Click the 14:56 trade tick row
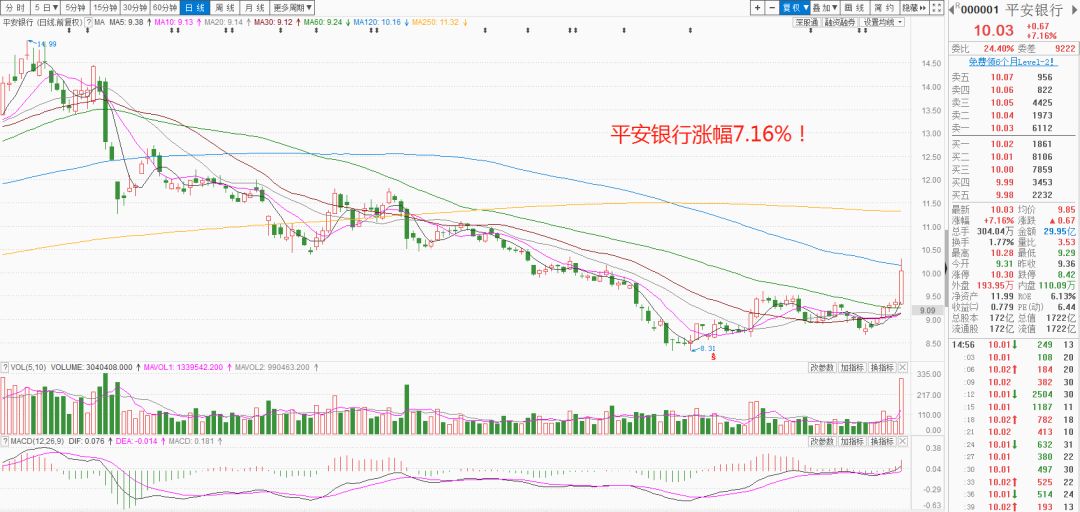 [1012, 345]
